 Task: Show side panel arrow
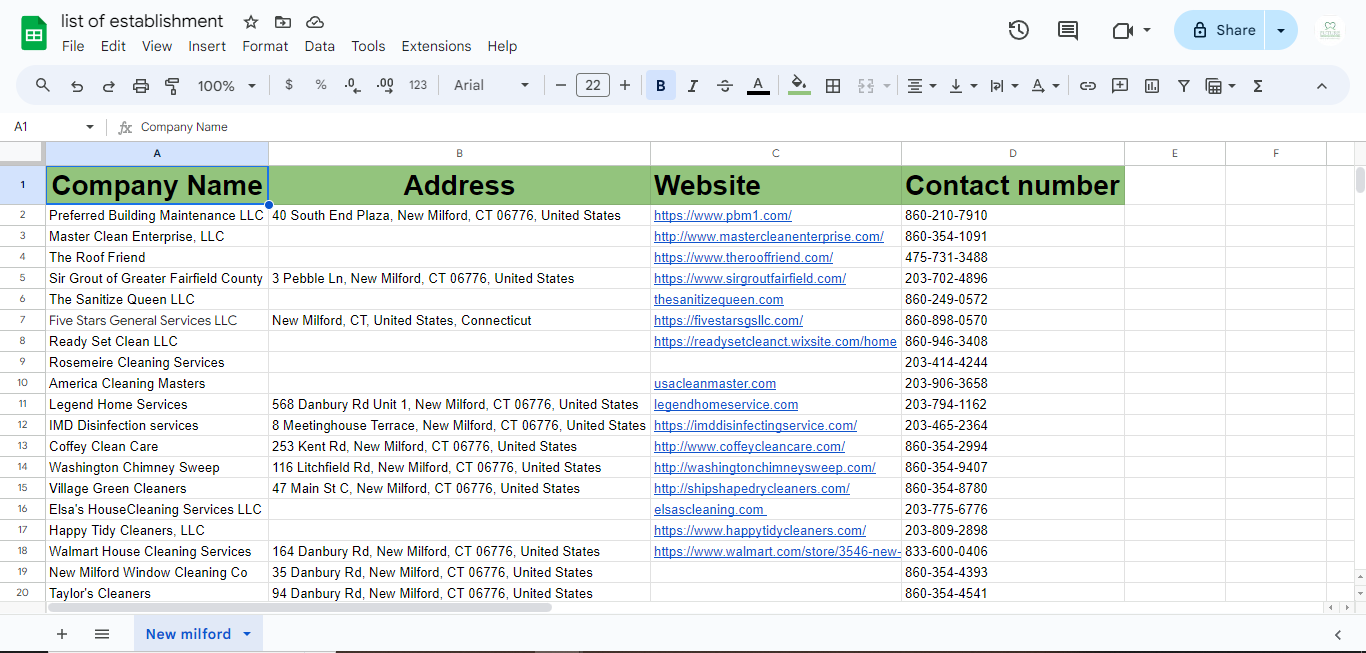1338,634
